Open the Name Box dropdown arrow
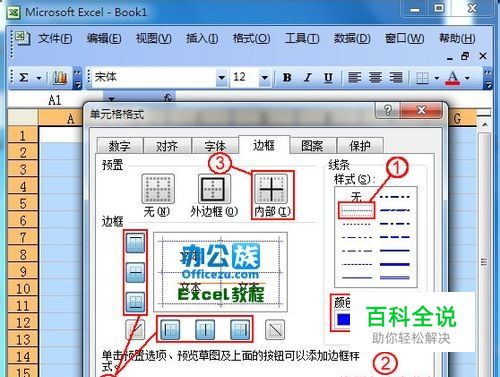 pos(111,98)
